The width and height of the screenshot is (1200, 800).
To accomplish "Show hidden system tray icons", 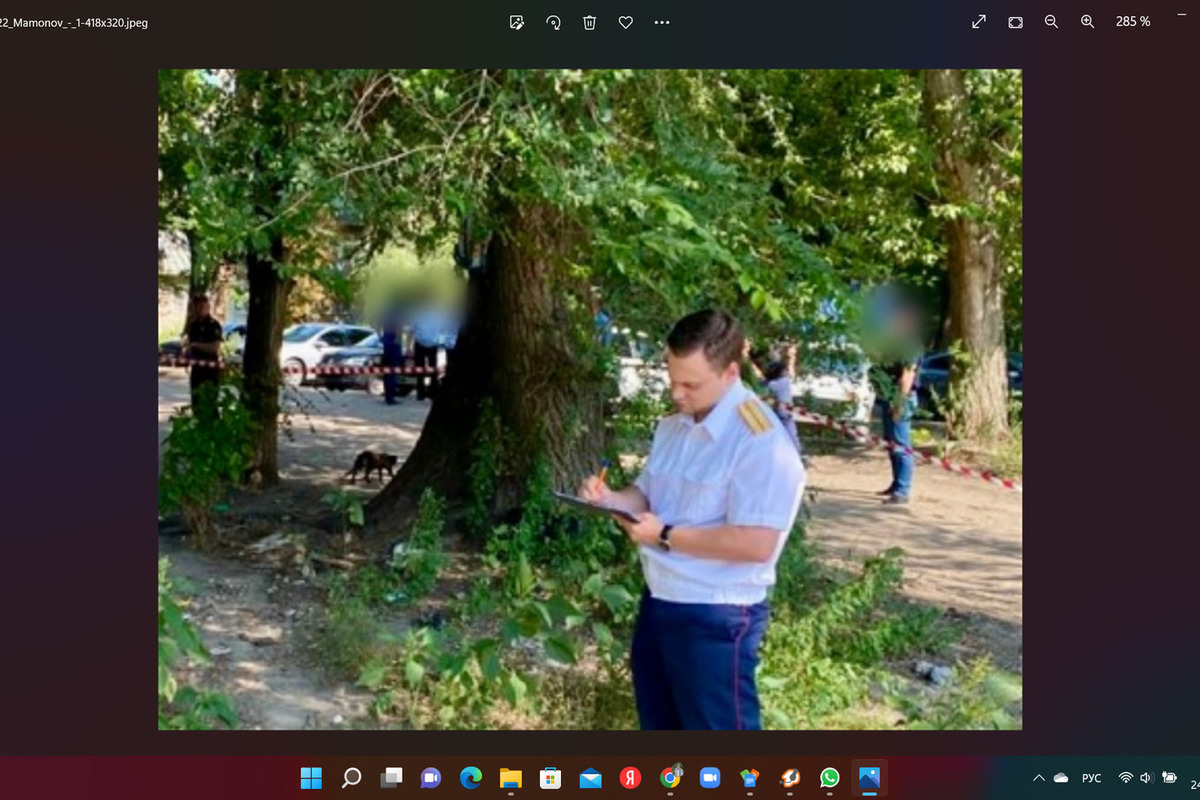I will click(x=1038, y=778).
